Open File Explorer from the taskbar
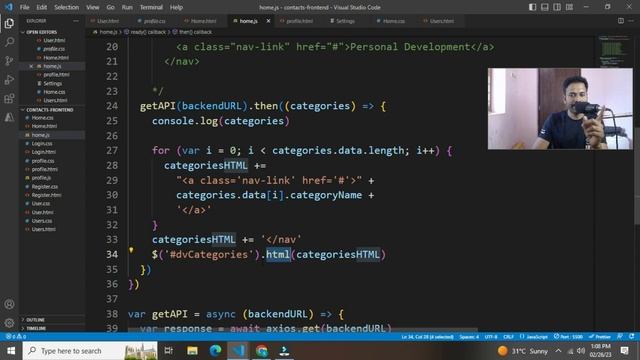Image resolution: width=640 pixels, height=360 pixels. coord(192,351)
